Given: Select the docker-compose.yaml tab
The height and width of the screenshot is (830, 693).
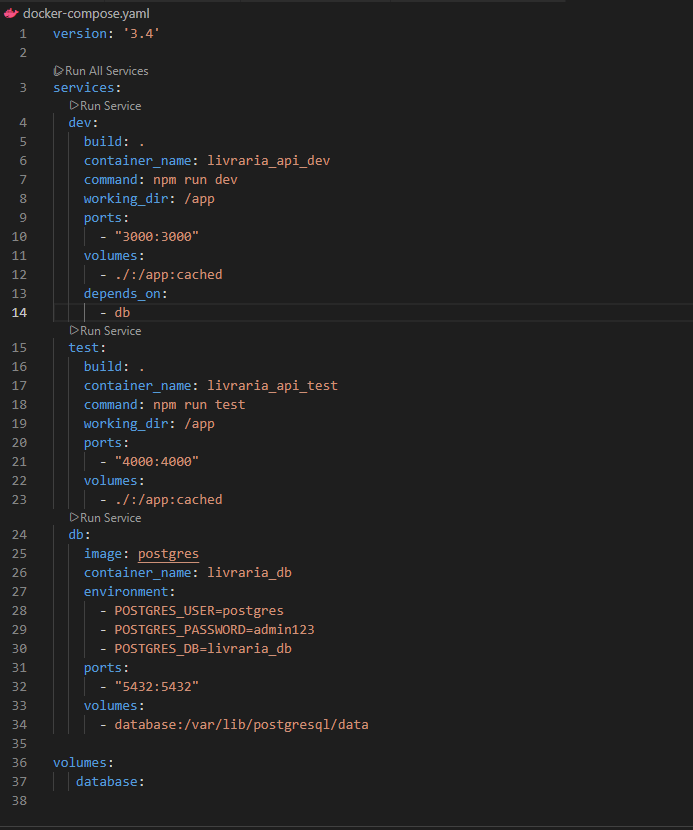Looking at the screenshot, I should (x=72, y=14).
